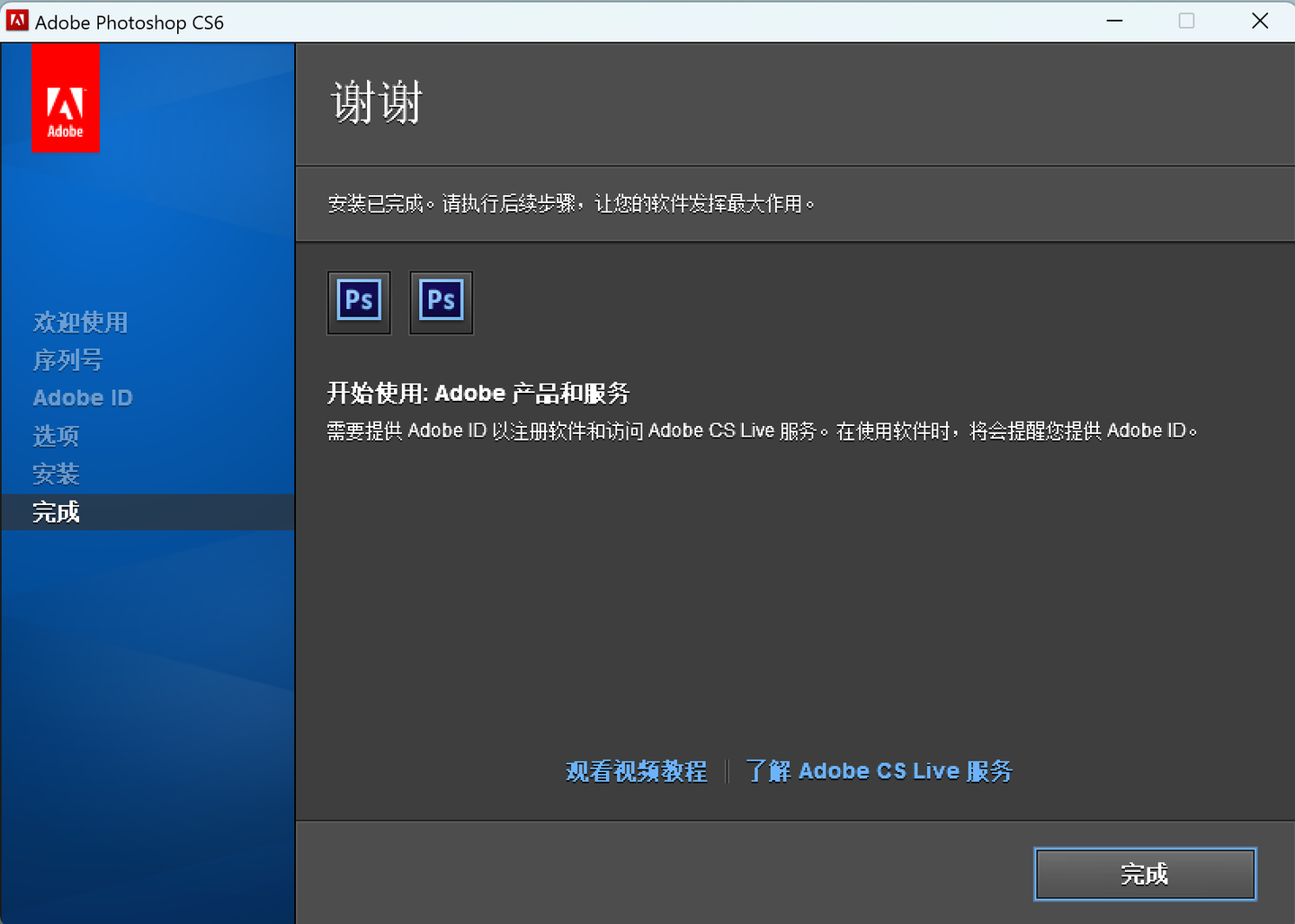1295x924 pixels.
Task: Select the 序列号 step in sidebar
Action: [67, 360]
